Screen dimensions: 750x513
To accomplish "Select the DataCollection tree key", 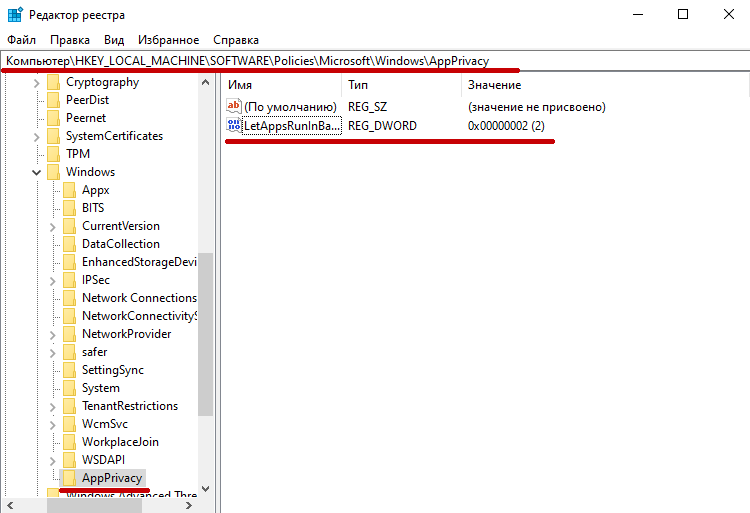I will pyautogui.click(x=121, y=244).
